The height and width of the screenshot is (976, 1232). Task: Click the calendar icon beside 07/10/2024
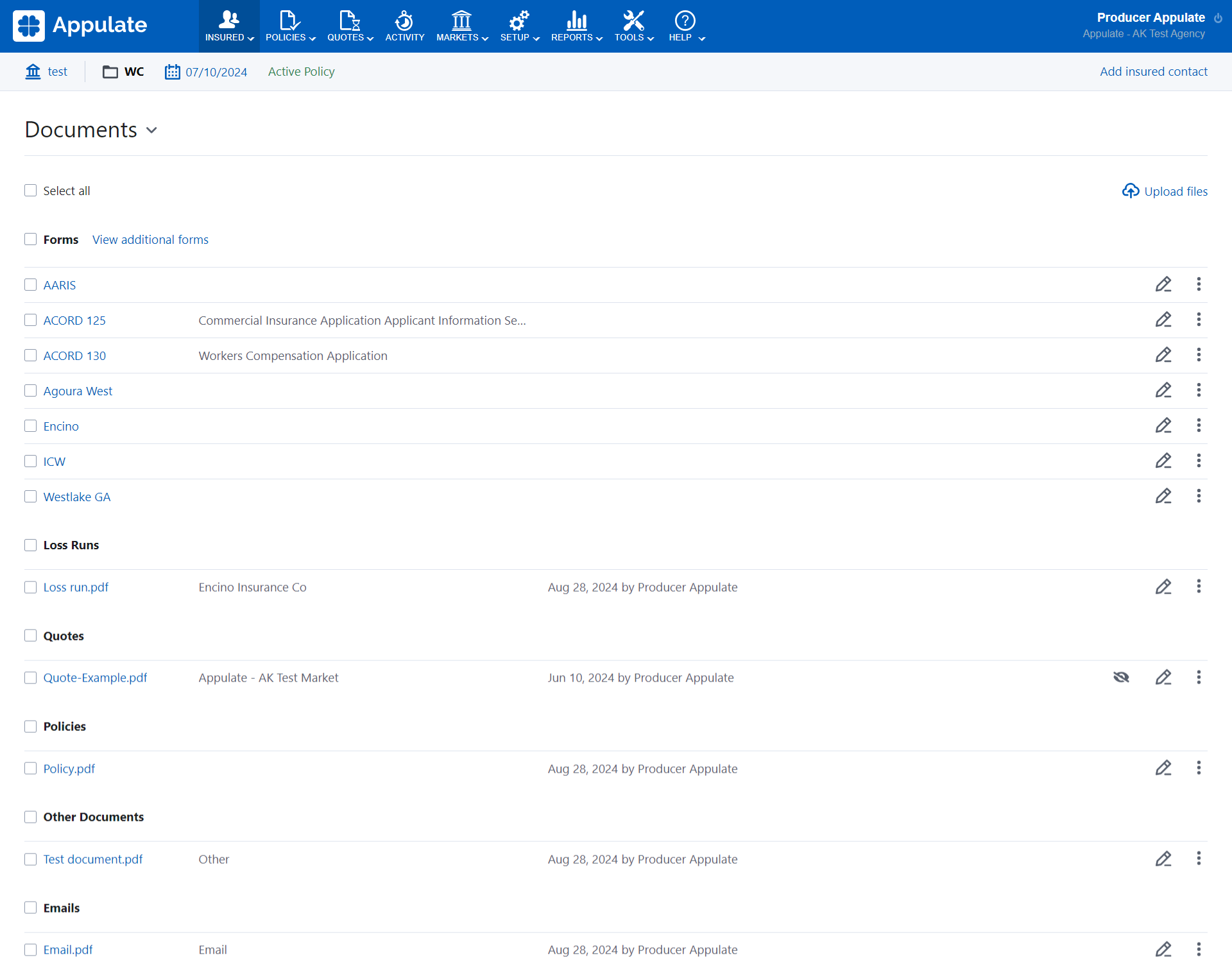coord(172,72)
